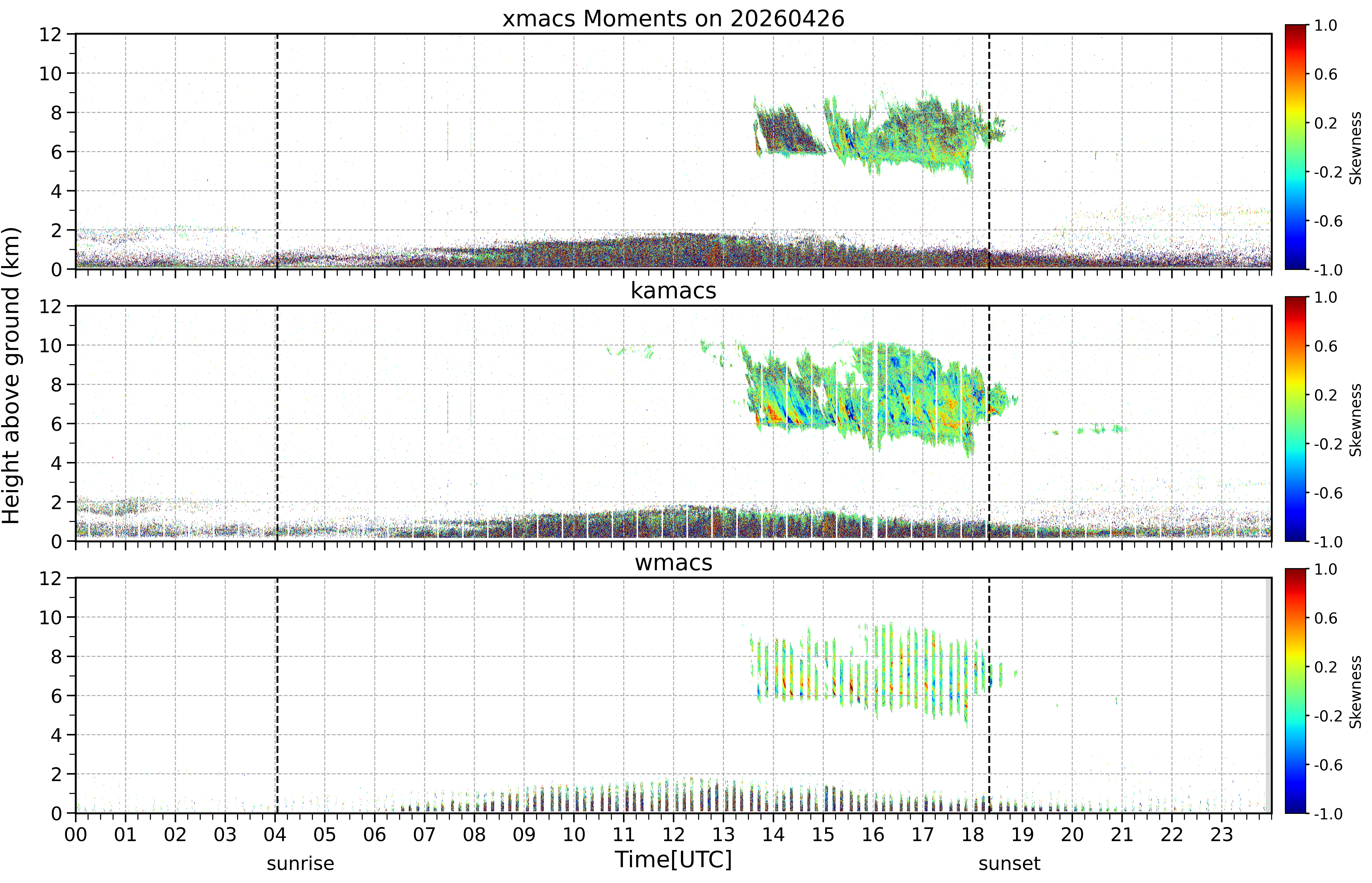This screenshot has height=883, width=1372.
Task: Click the '-0.2' value on xmacs colorbar
Action: click(x=1329, y=172)
